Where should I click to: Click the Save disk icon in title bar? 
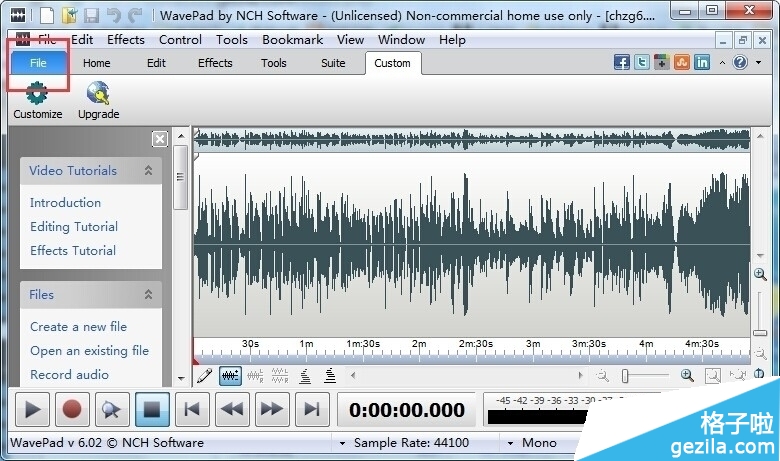(x=92, y=16)
